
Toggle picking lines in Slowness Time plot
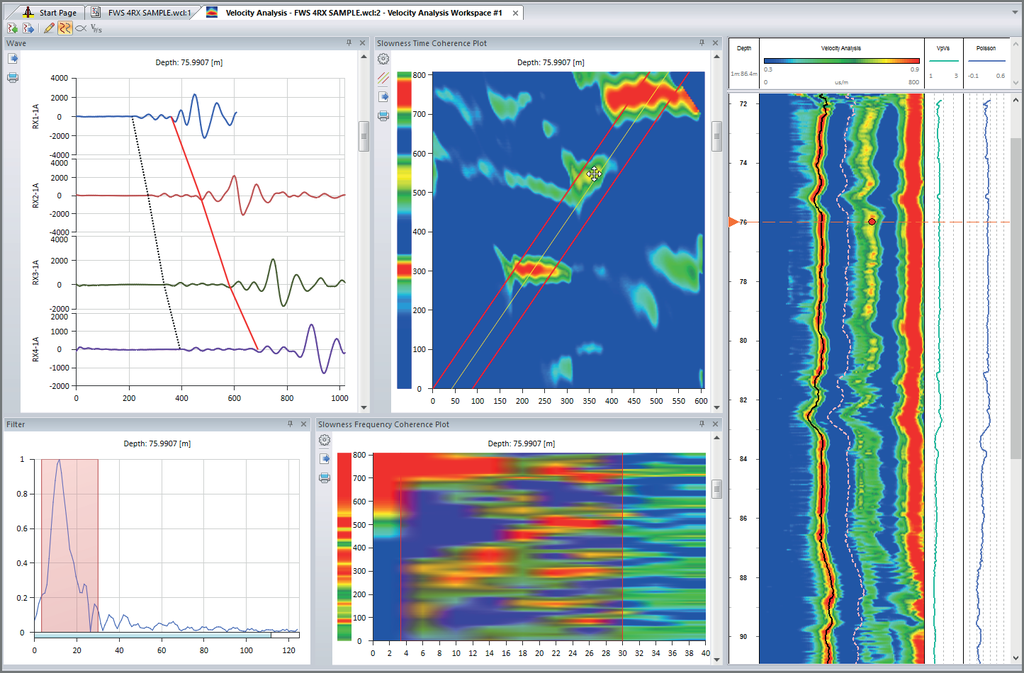[x=383, y=77]
